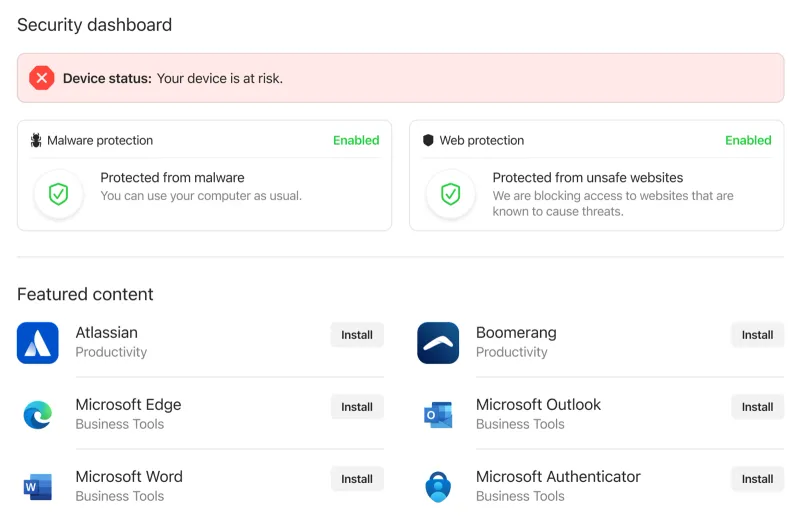Select the Microsoft Word app name
The height and width of the screenshot is (520, 800).
point(129,477)
